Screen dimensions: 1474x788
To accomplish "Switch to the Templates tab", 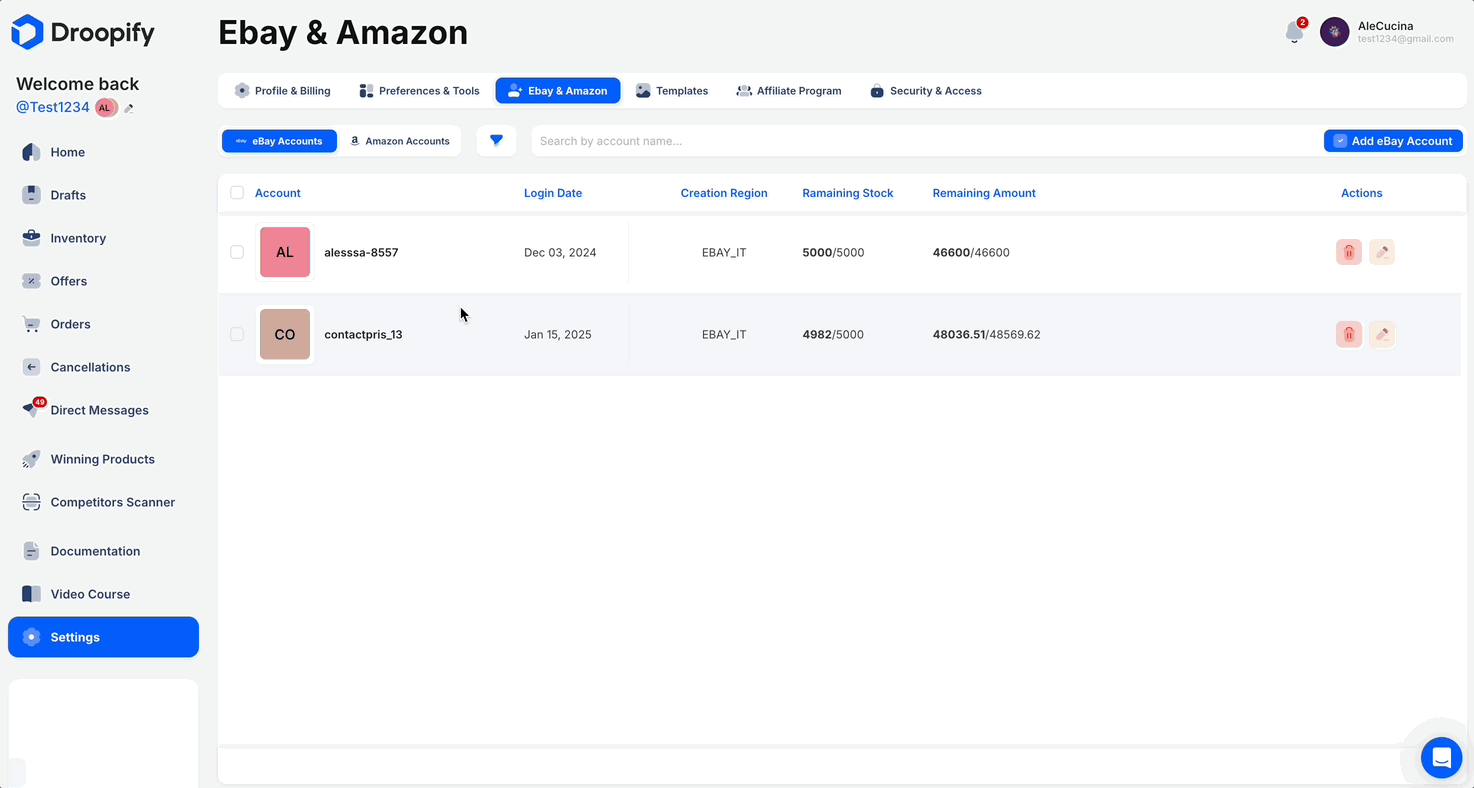I will 672,91.
